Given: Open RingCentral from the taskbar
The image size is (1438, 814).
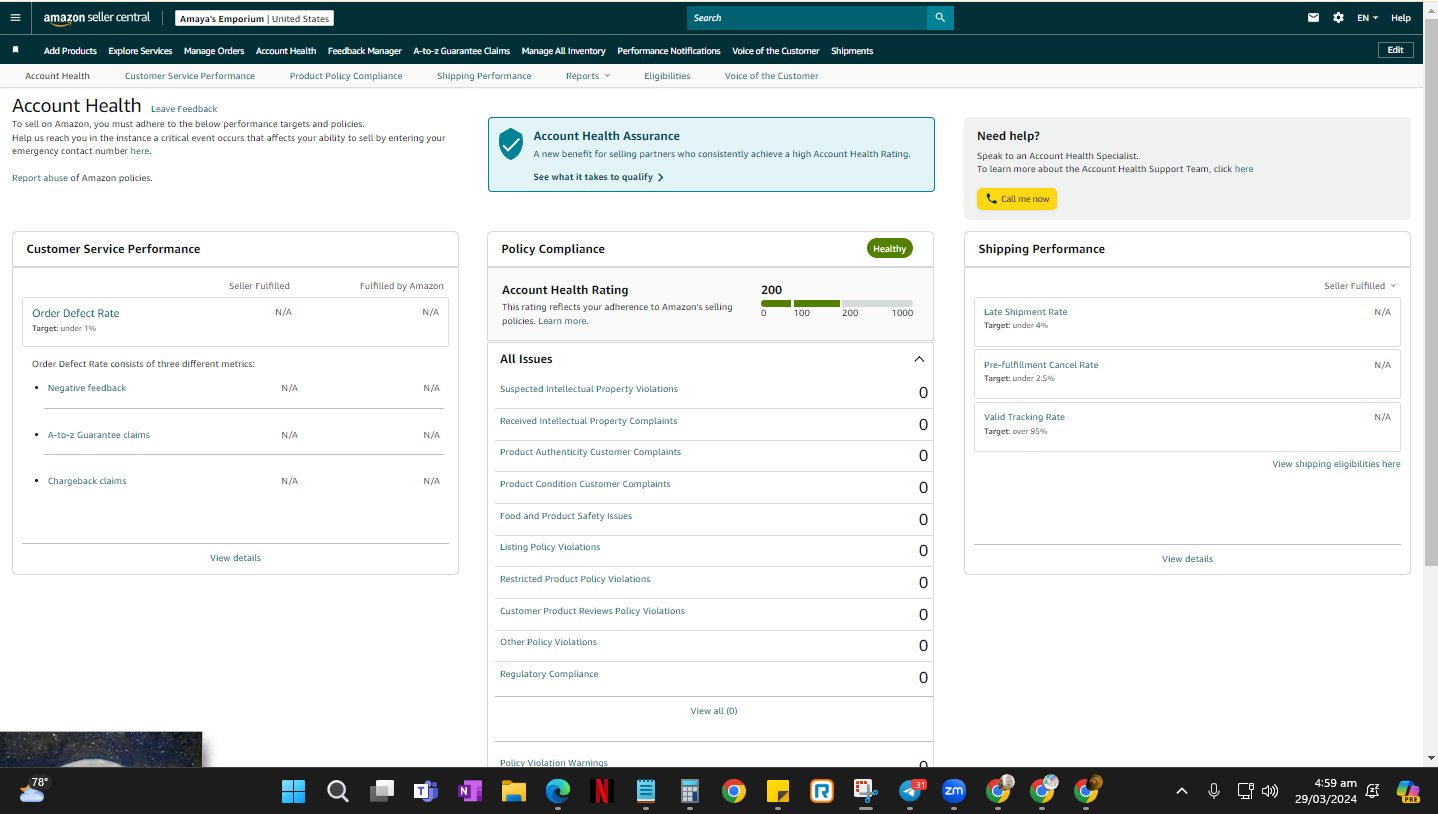Looking at the screenshot, I should [822, 791].
